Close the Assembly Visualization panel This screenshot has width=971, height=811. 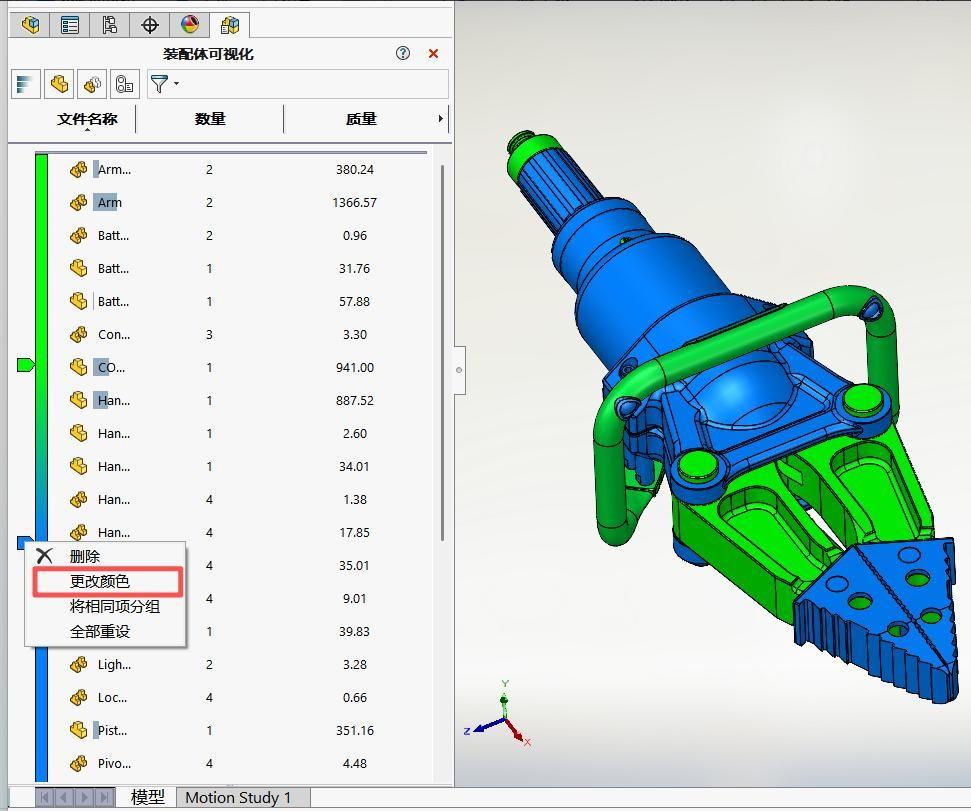pyautogui.click(x=433, y=54)
